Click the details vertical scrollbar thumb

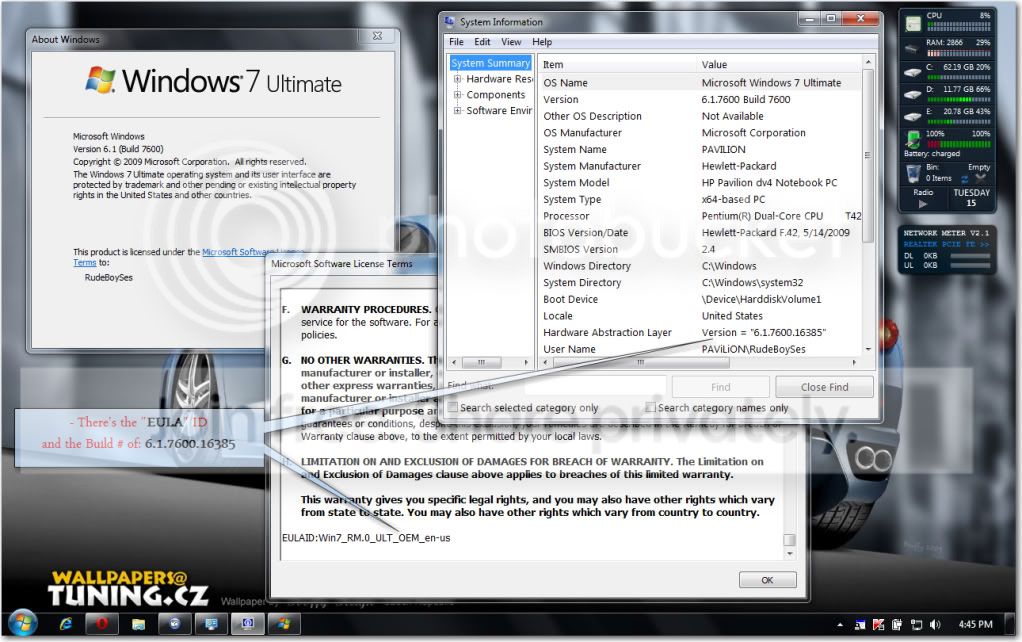(x=868, y=156)
